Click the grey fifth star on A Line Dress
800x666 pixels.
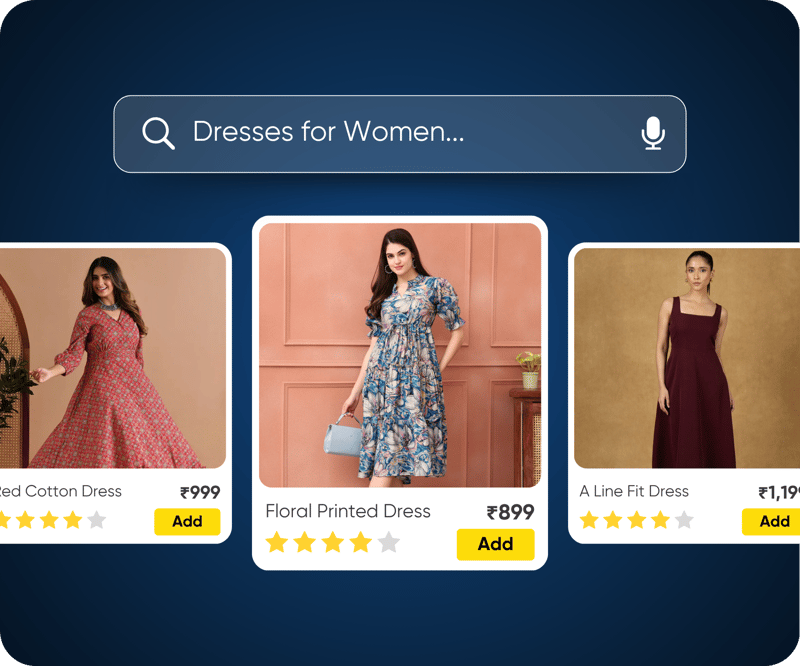(684, 520)
